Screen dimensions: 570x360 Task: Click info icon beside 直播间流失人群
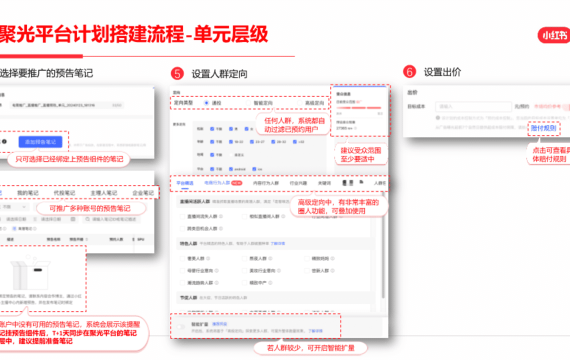[221, 216]
